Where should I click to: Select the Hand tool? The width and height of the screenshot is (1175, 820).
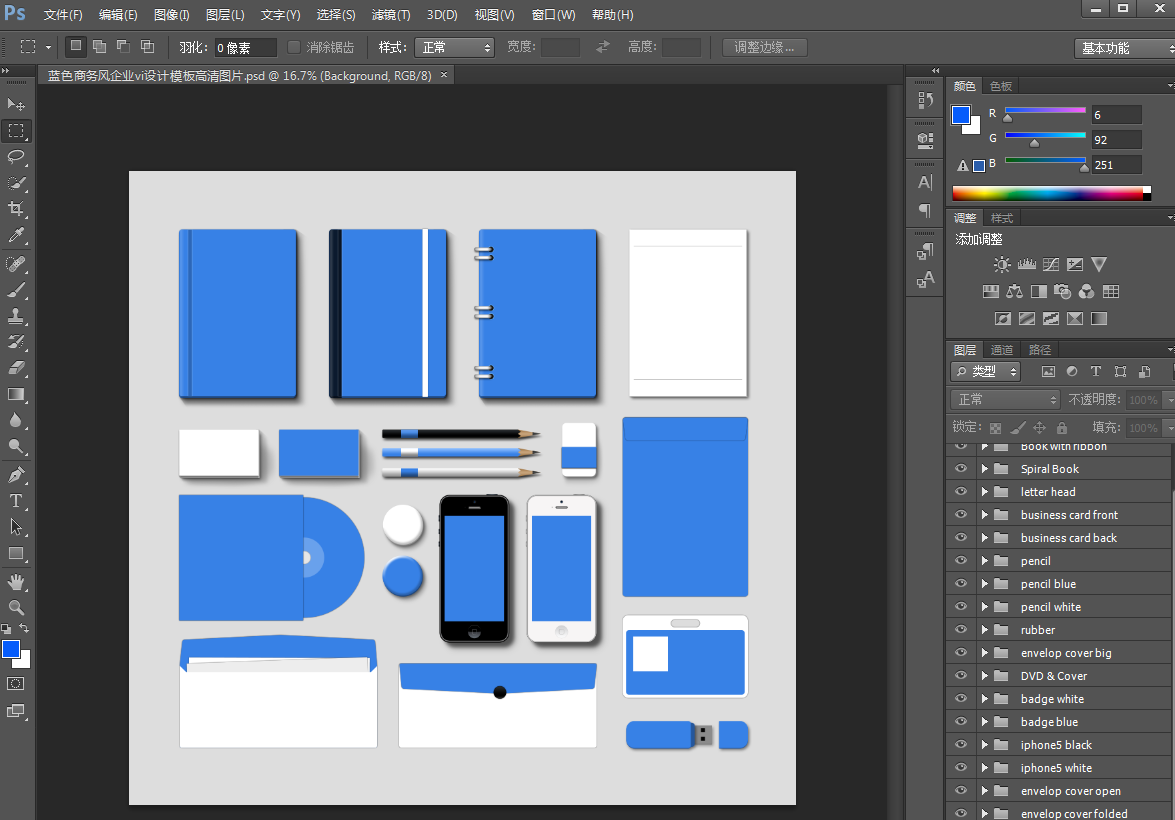pyautogui.click(x=16, y=581)
